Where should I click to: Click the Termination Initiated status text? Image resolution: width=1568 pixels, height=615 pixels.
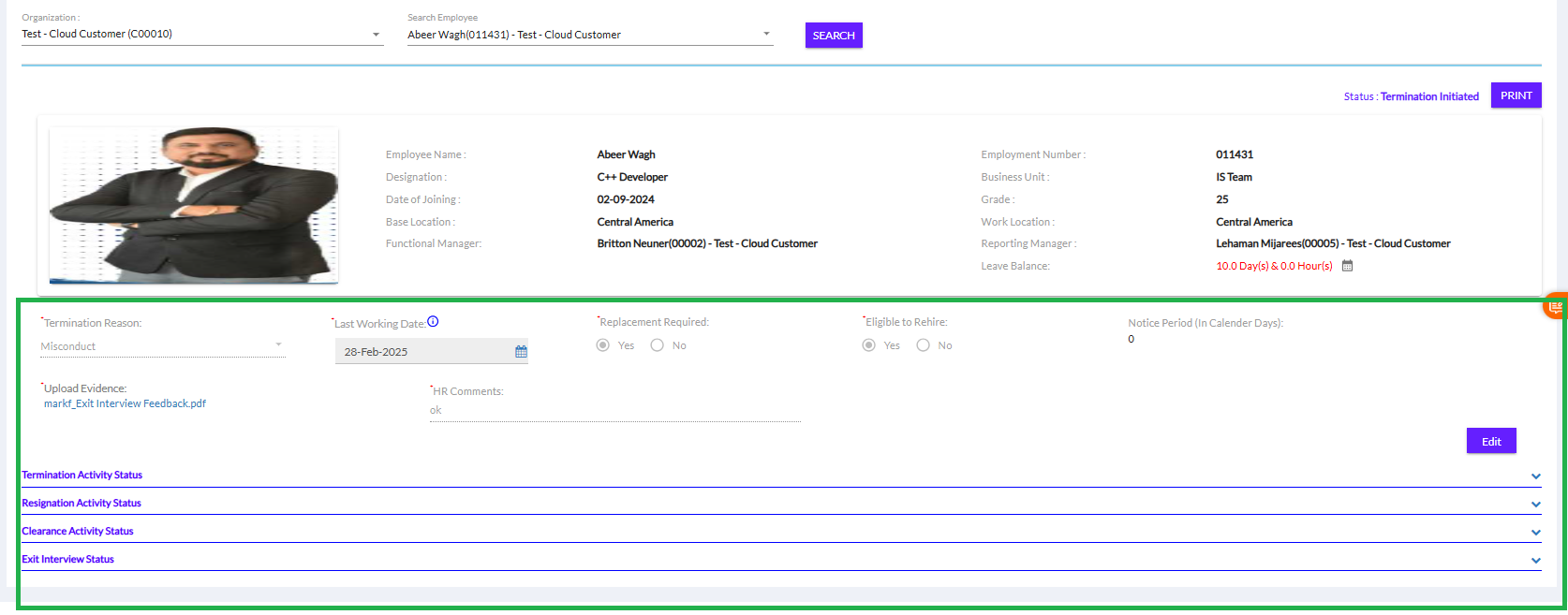click(1429, 96)
